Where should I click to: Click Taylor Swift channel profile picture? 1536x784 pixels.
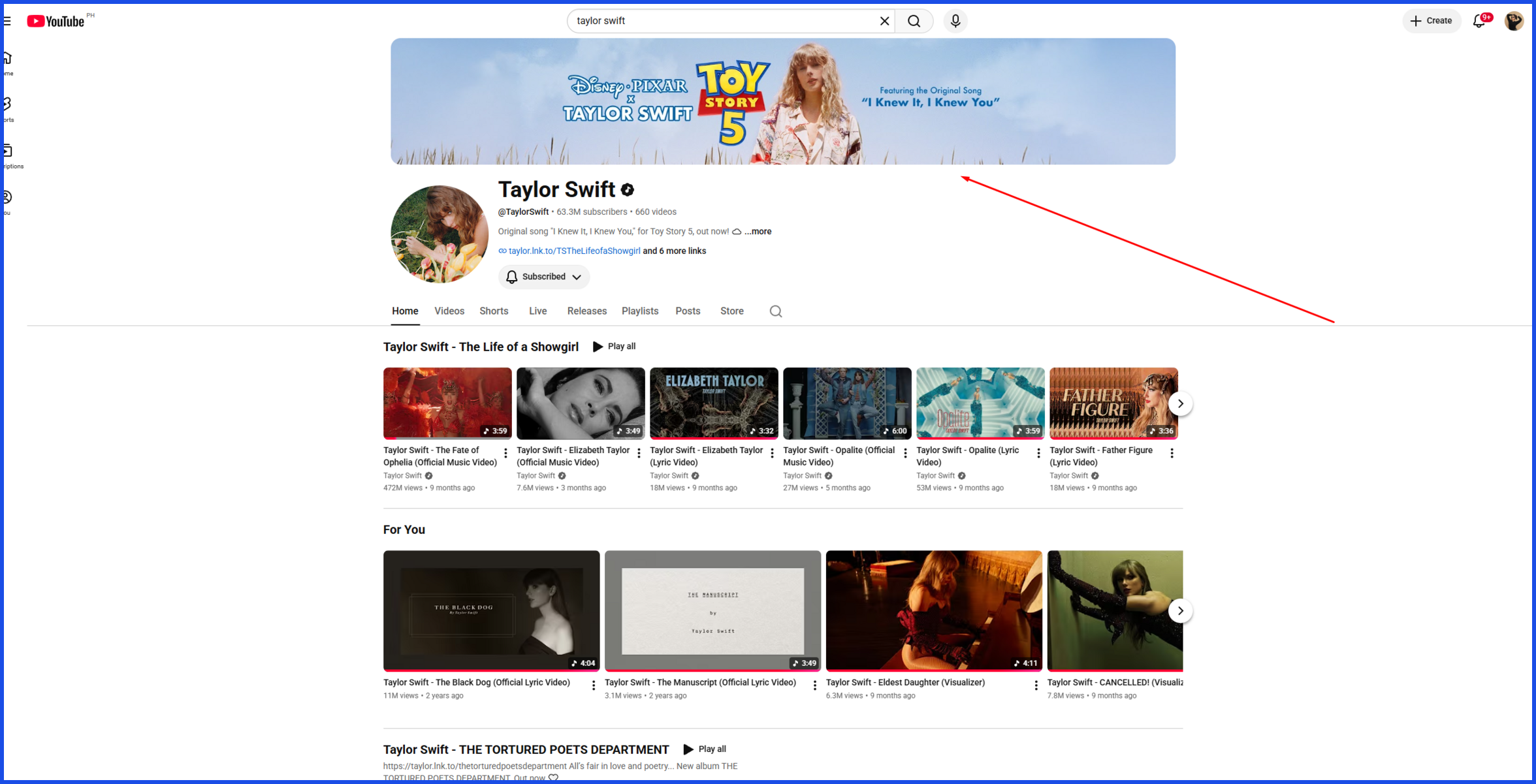440,234
